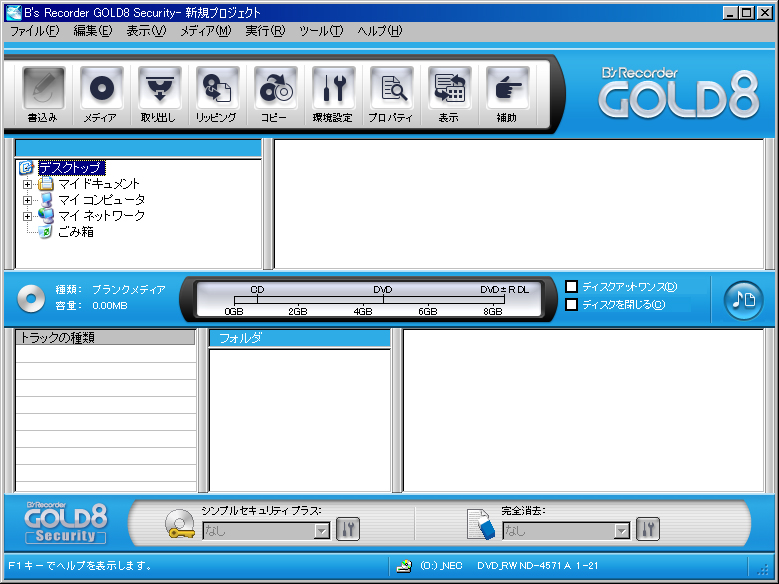Image resolution: width=779 pixels, height=584 pixels.
Task: Click the settings button beside 完全消去 dropdown
Action: (648, 530)
